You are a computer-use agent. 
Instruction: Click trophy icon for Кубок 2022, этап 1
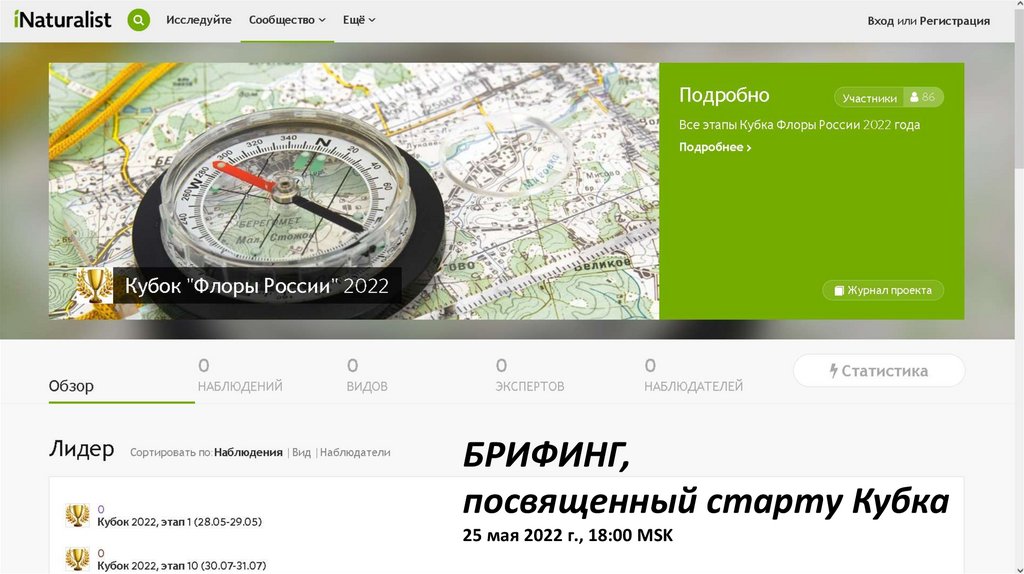coord(77,515)
